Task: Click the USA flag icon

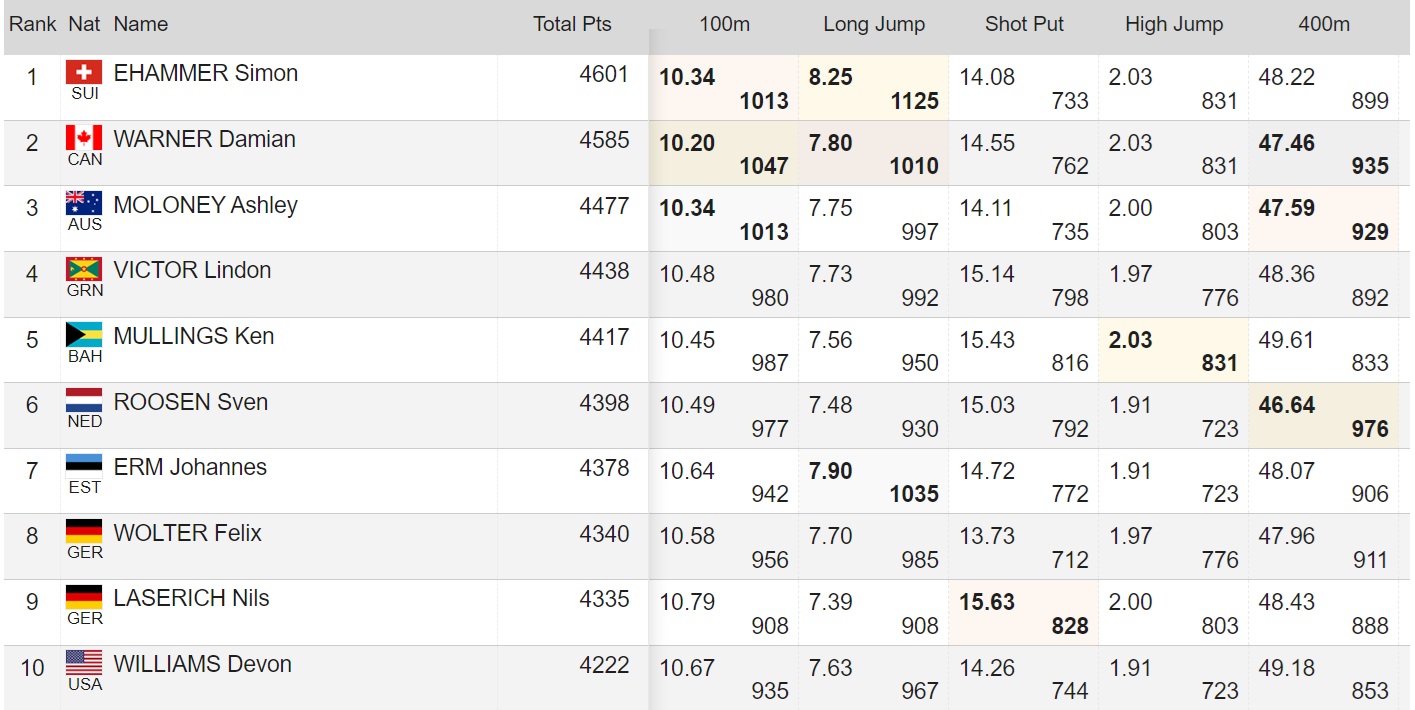Action: pyautogui.click(x=84, y=663)
